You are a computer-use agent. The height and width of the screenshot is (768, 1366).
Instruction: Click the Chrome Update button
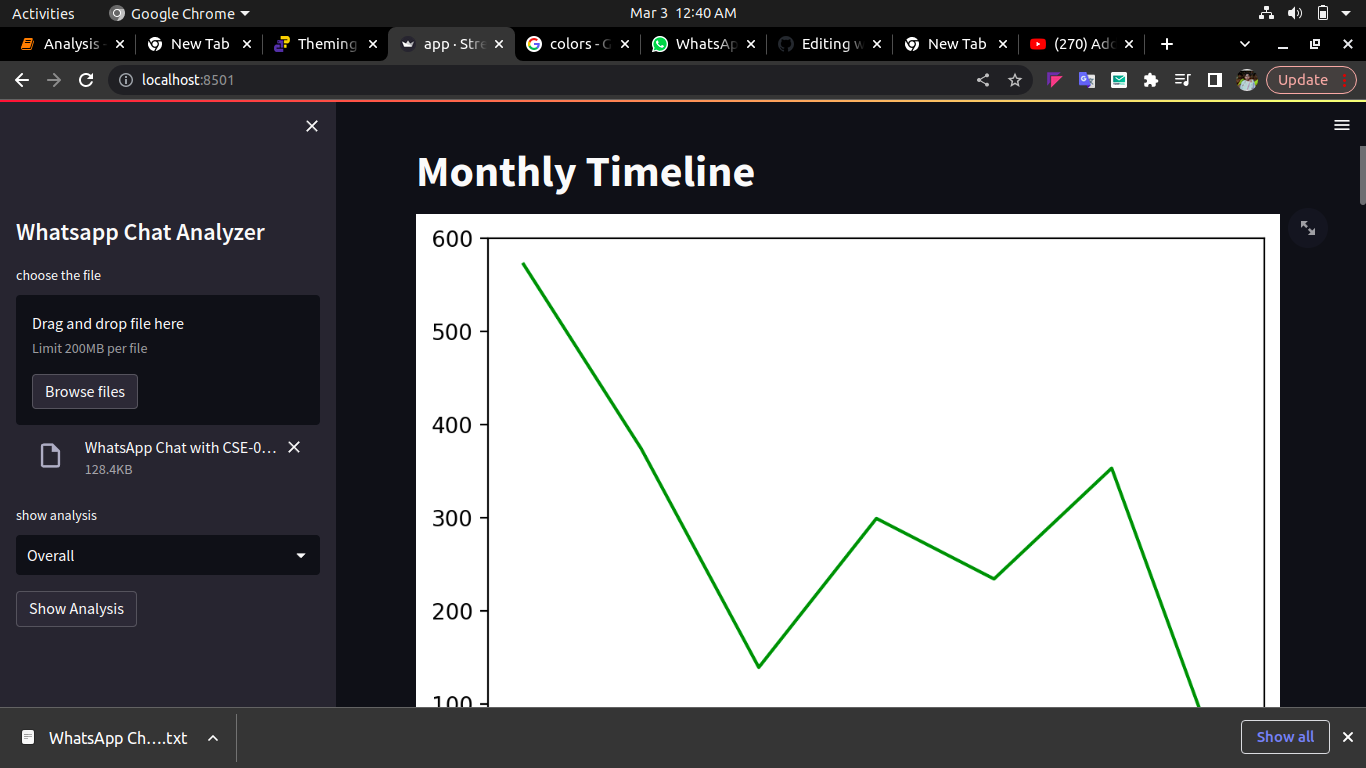[1311, 80]
